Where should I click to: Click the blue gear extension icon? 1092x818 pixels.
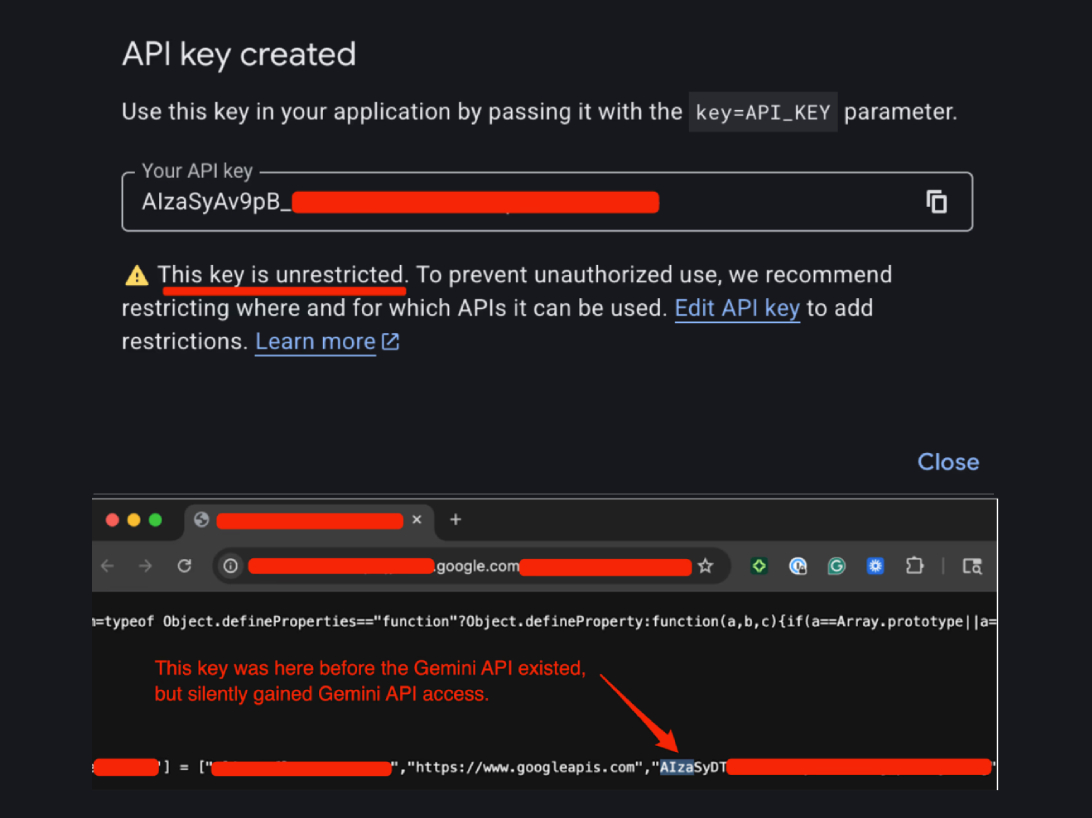click(x=875, y=566)
